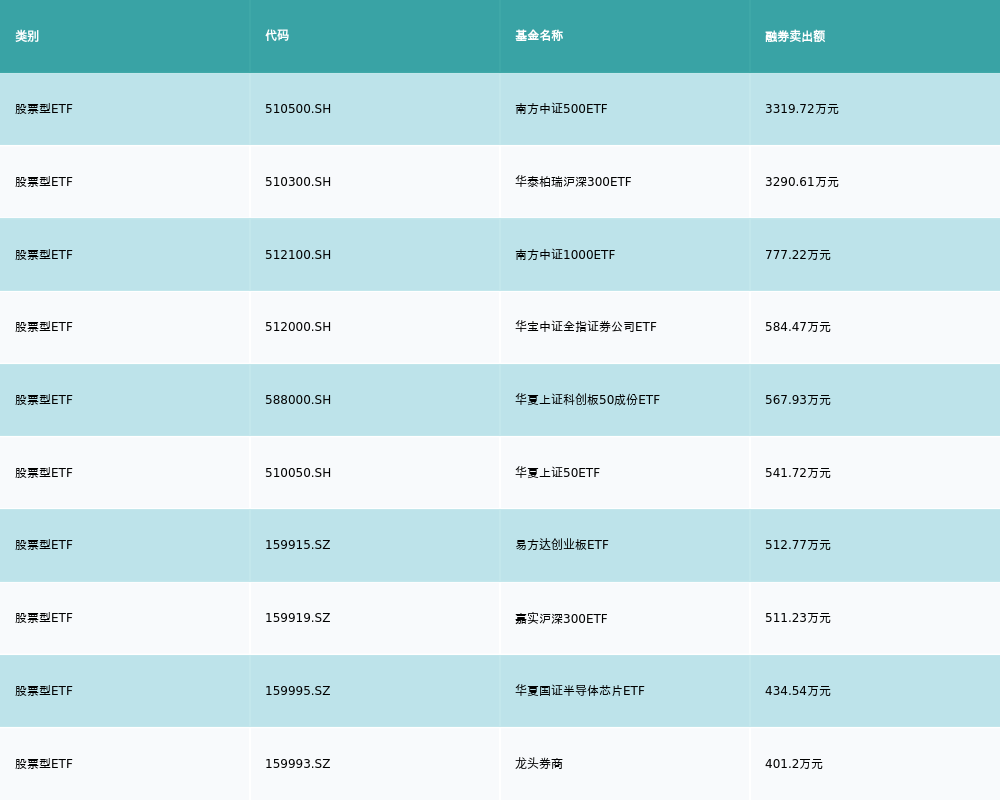This screenshot has height=800, width=1000.
Task: Select amount 511.23万元
Action: pos(798,618)
